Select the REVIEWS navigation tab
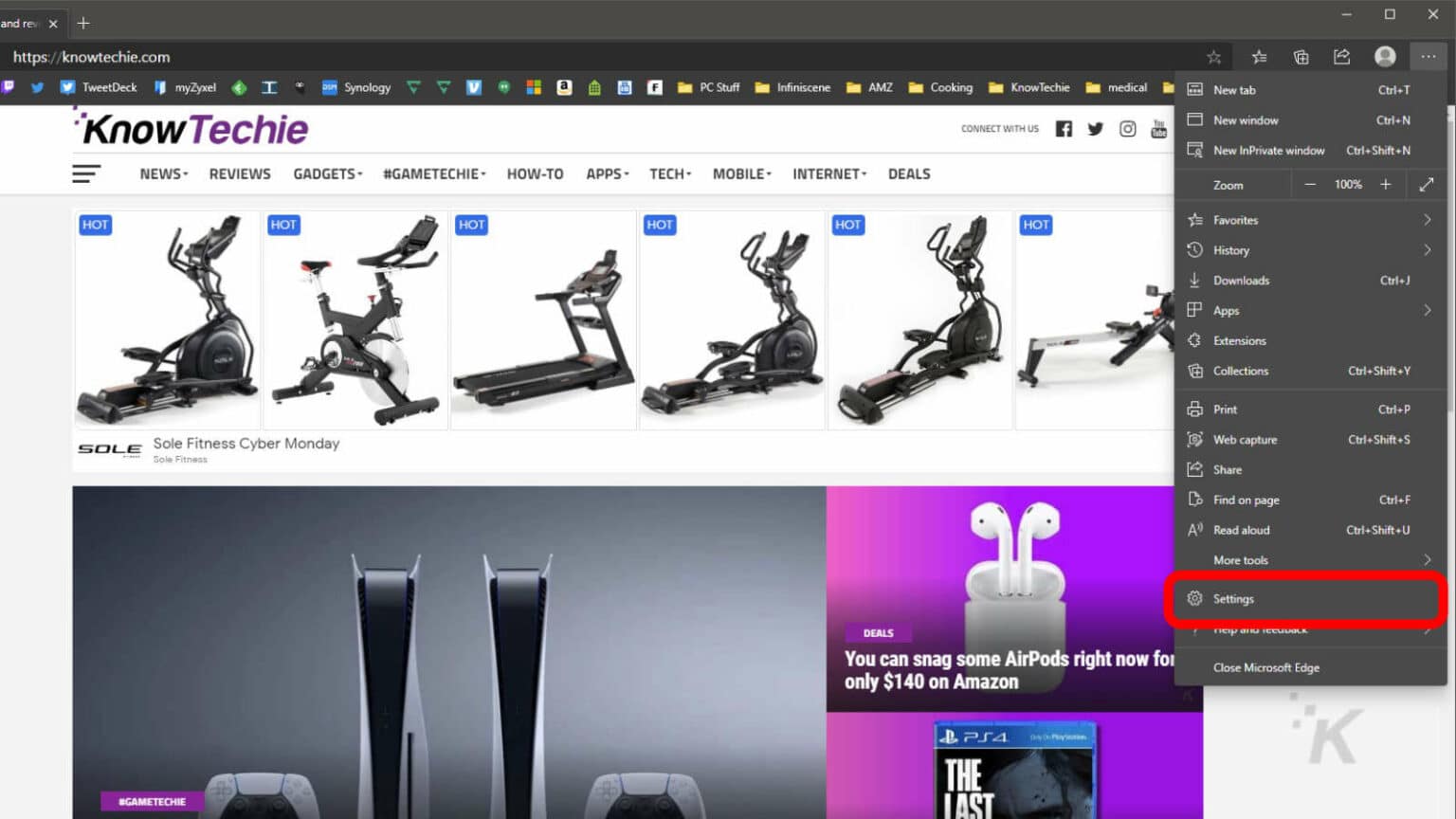 pyautogui.click(x=239, y=173)
